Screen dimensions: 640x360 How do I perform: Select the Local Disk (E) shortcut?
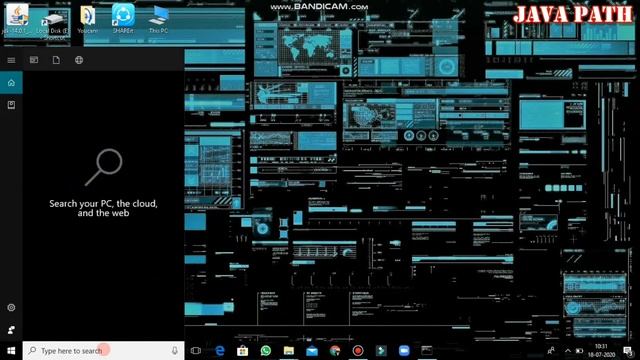coord(53,25)
